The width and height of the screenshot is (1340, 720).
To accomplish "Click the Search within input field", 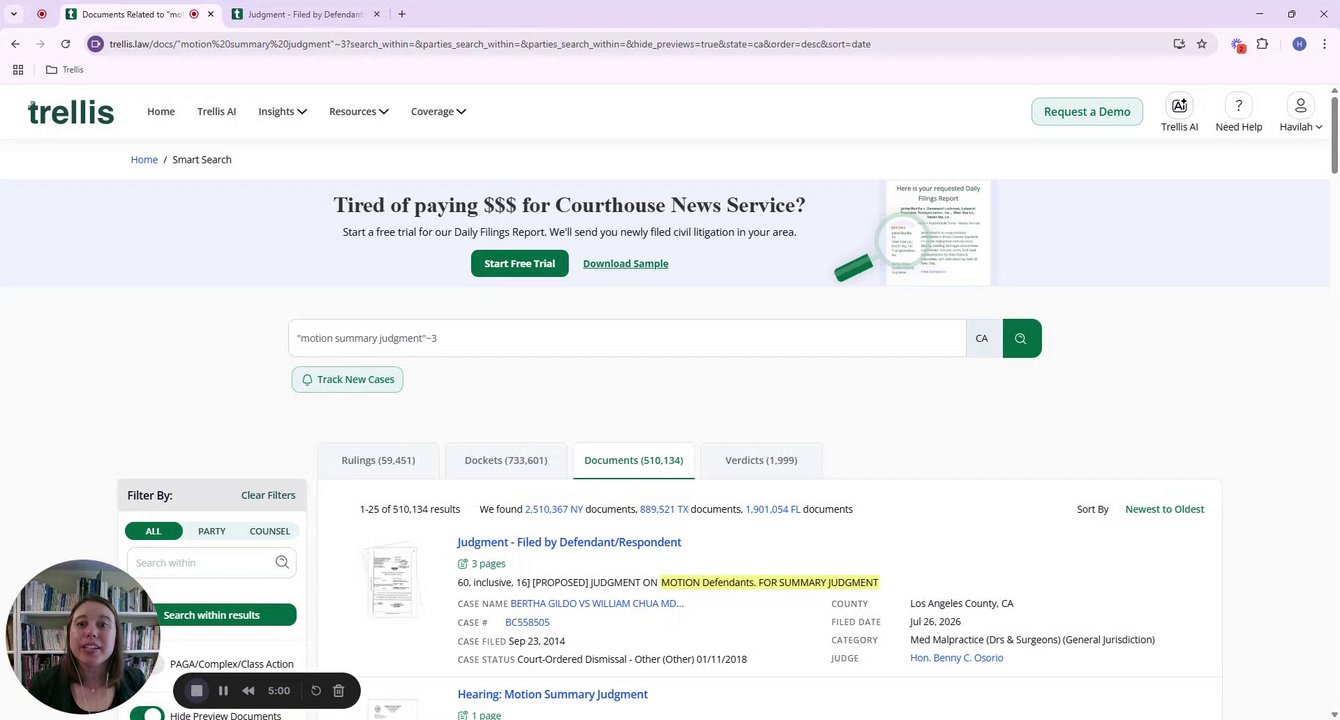I will click(203, 563).
